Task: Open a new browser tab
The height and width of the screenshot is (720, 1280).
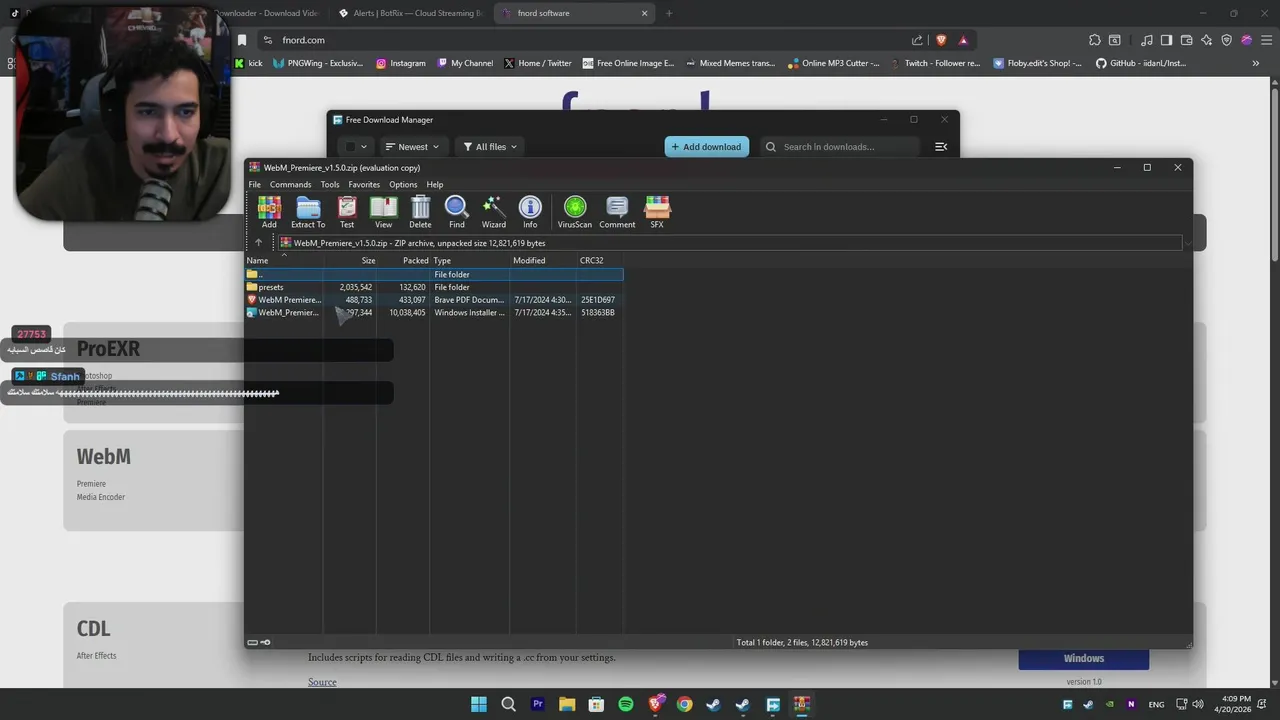Action: tap(669, 13)
